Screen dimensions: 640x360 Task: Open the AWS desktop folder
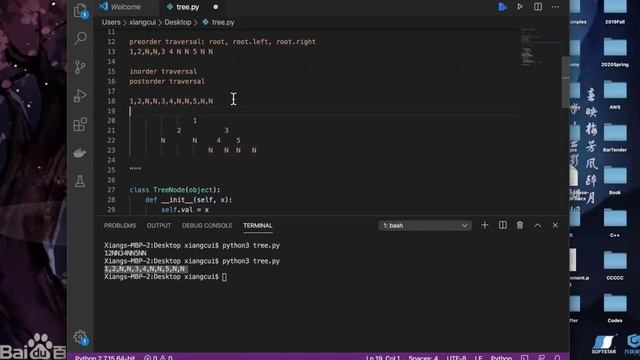pyautogui.click(x=615, y=95)
